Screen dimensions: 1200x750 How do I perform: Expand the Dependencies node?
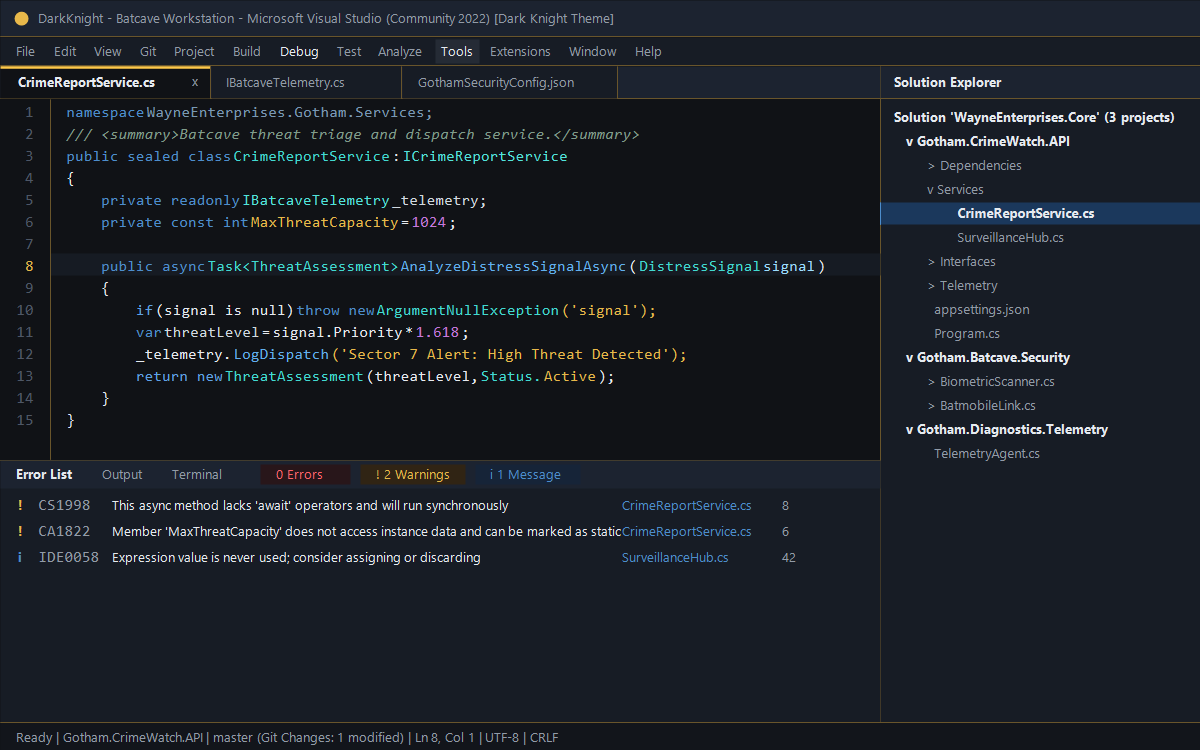click(x=932, y=166)
